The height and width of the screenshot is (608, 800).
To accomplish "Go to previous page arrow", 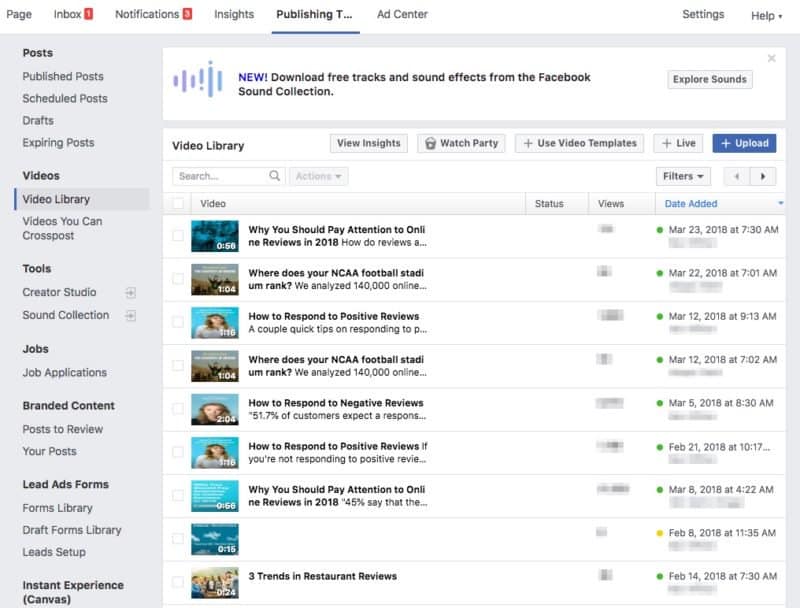I will [x=737, y=176].
